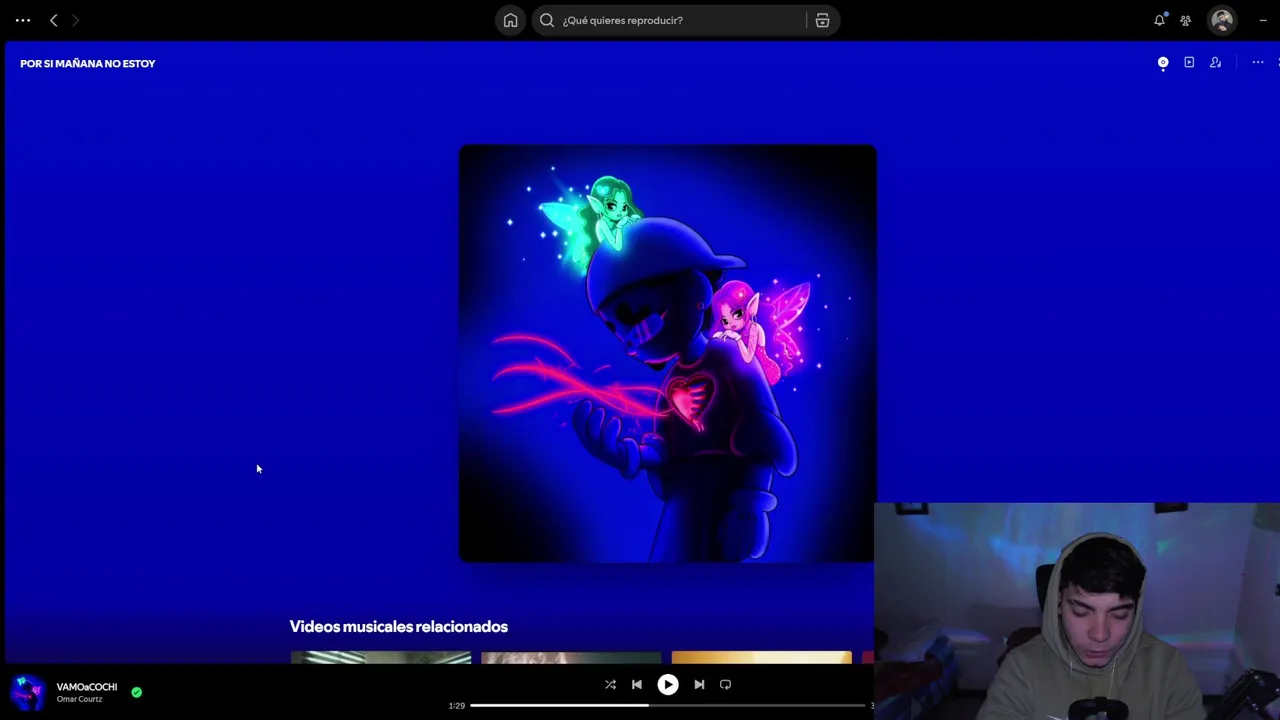Select the album art view icon

1163,63
